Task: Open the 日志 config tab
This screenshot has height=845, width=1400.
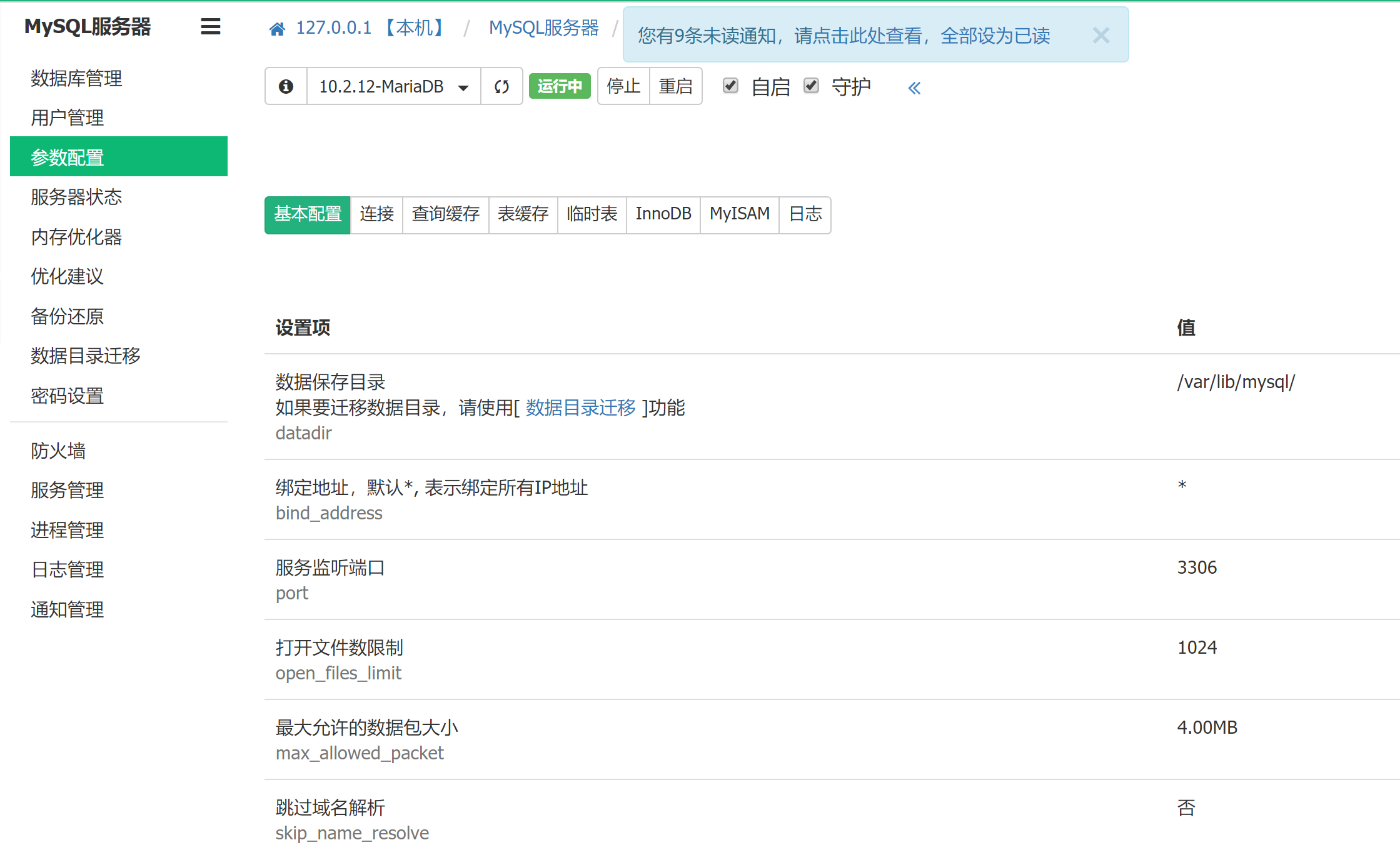Action: (x=805, y=214)
